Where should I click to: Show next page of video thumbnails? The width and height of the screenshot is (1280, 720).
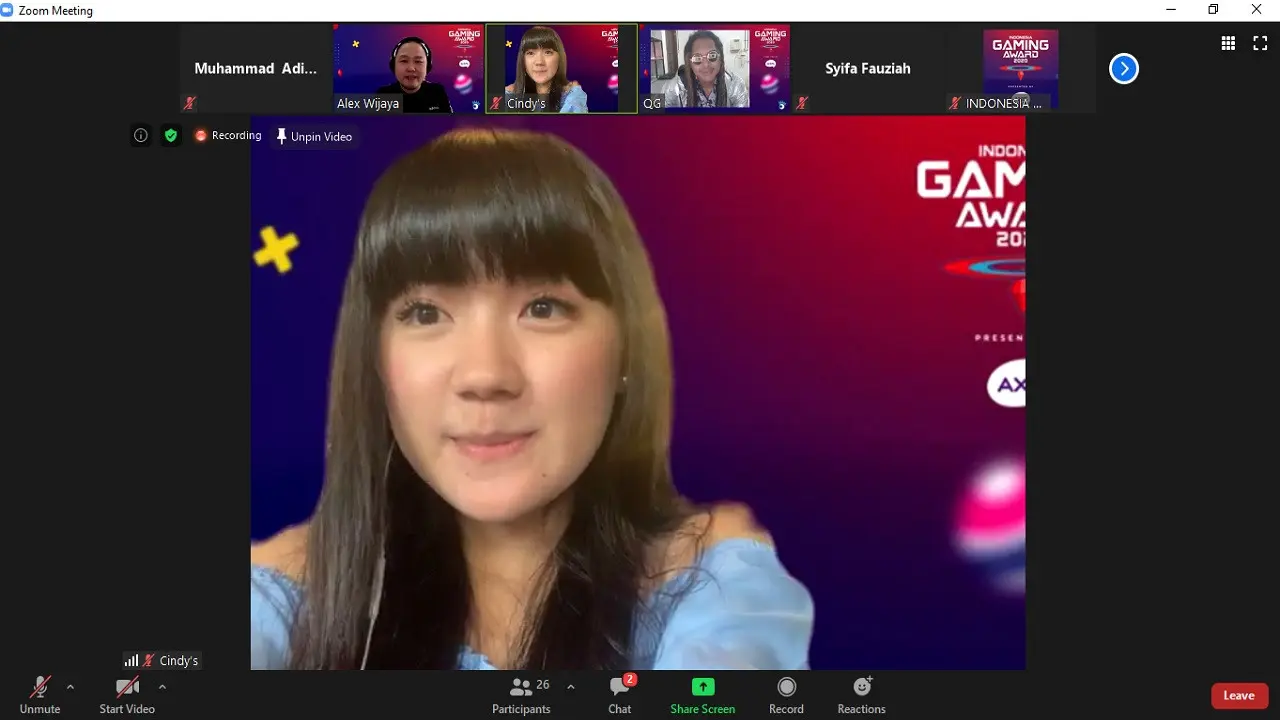(x=1124, y=69)
